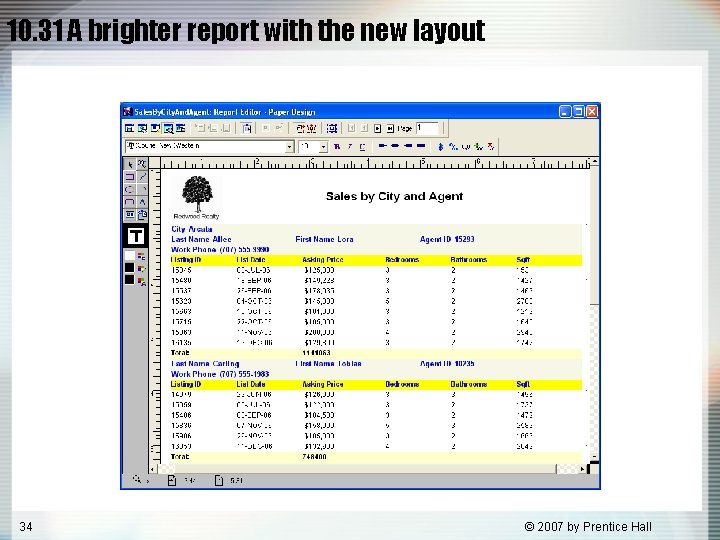Open the Fill Color palette icon
720x540 pixels.
(141, 256)
